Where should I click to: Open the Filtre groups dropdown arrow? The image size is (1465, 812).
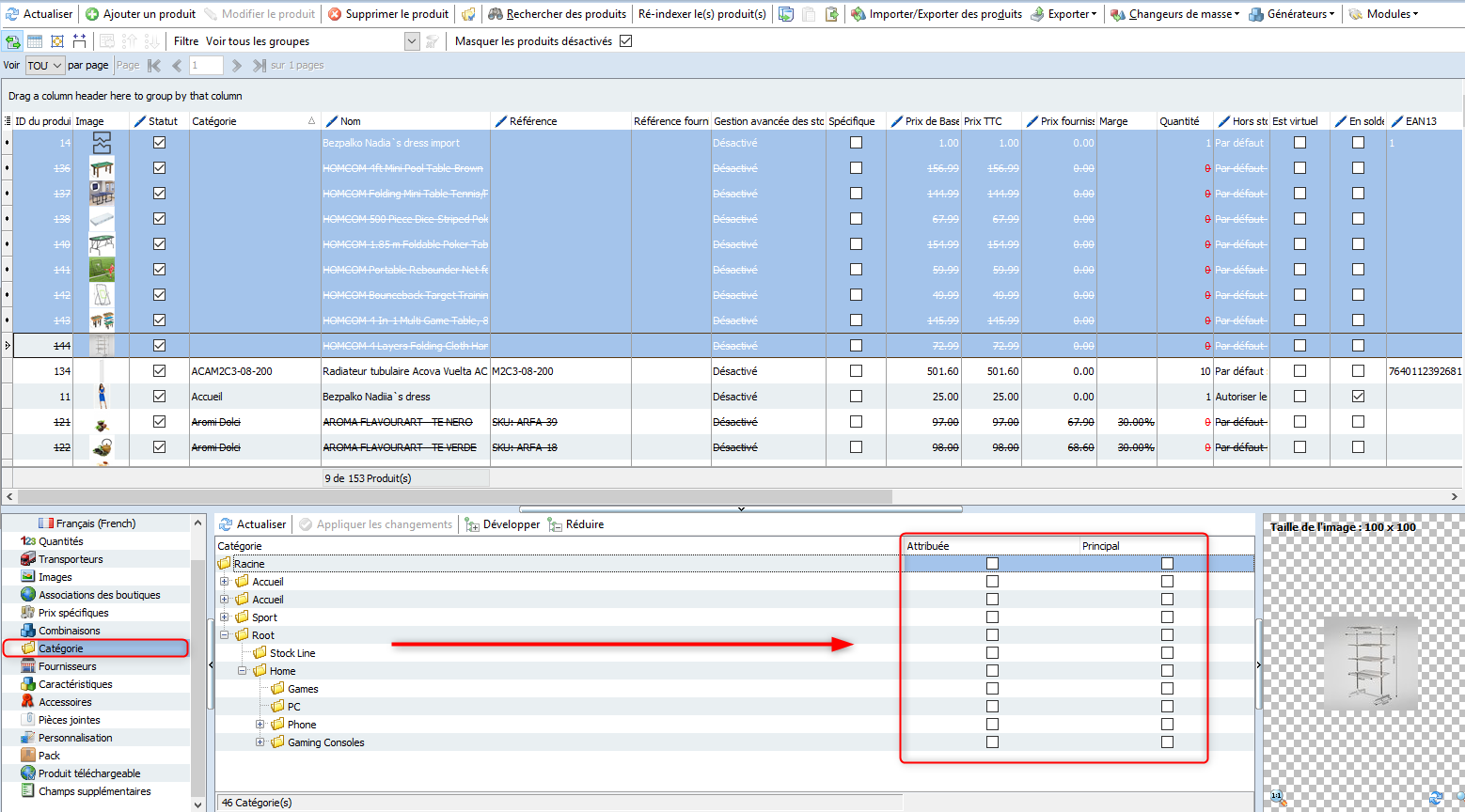click(x=412, y=41)
